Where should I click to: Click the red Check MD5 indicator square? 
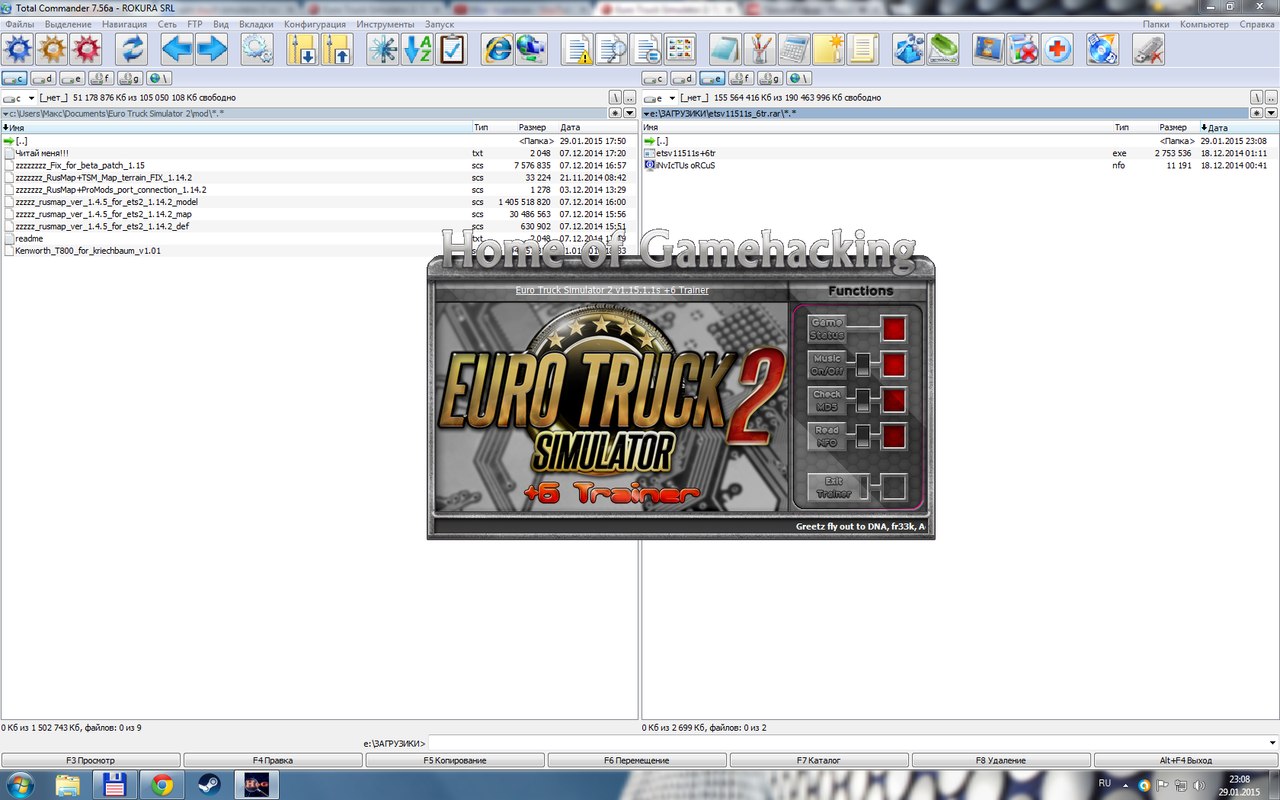point(894,401)
